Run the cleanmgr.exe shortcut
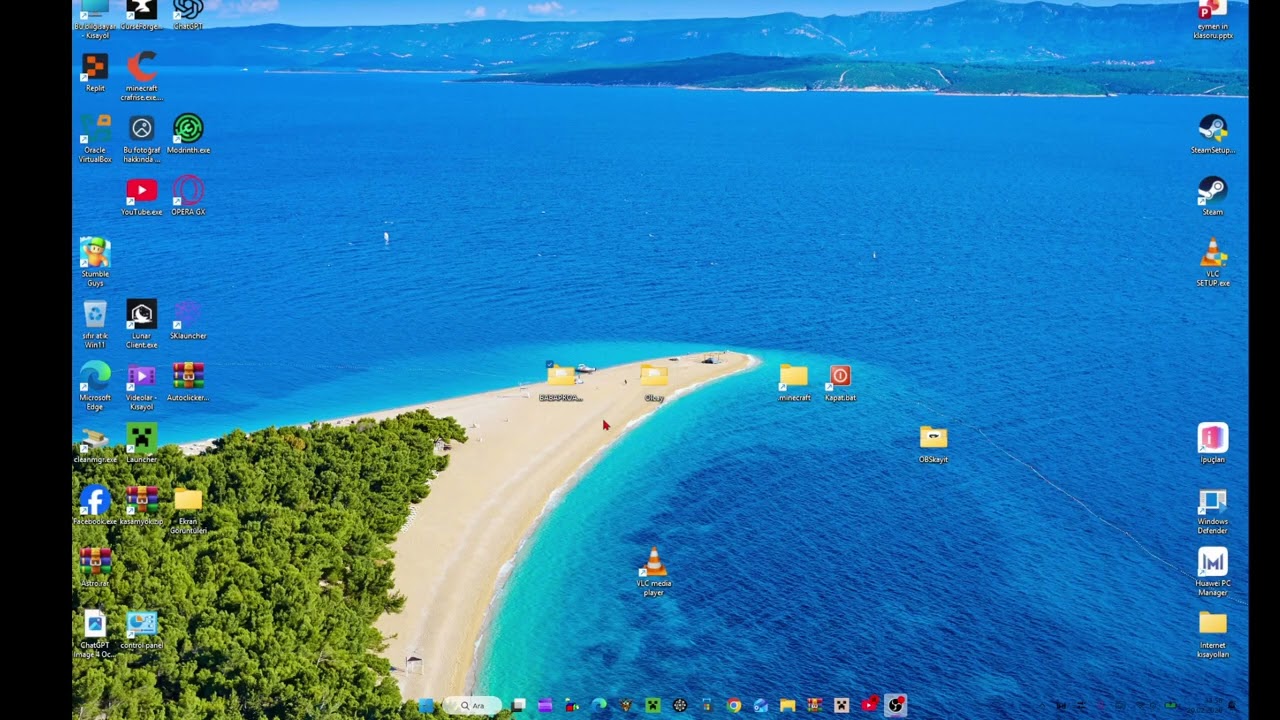Viewport: 1280px width, 720px height. [x=95, y=444]
